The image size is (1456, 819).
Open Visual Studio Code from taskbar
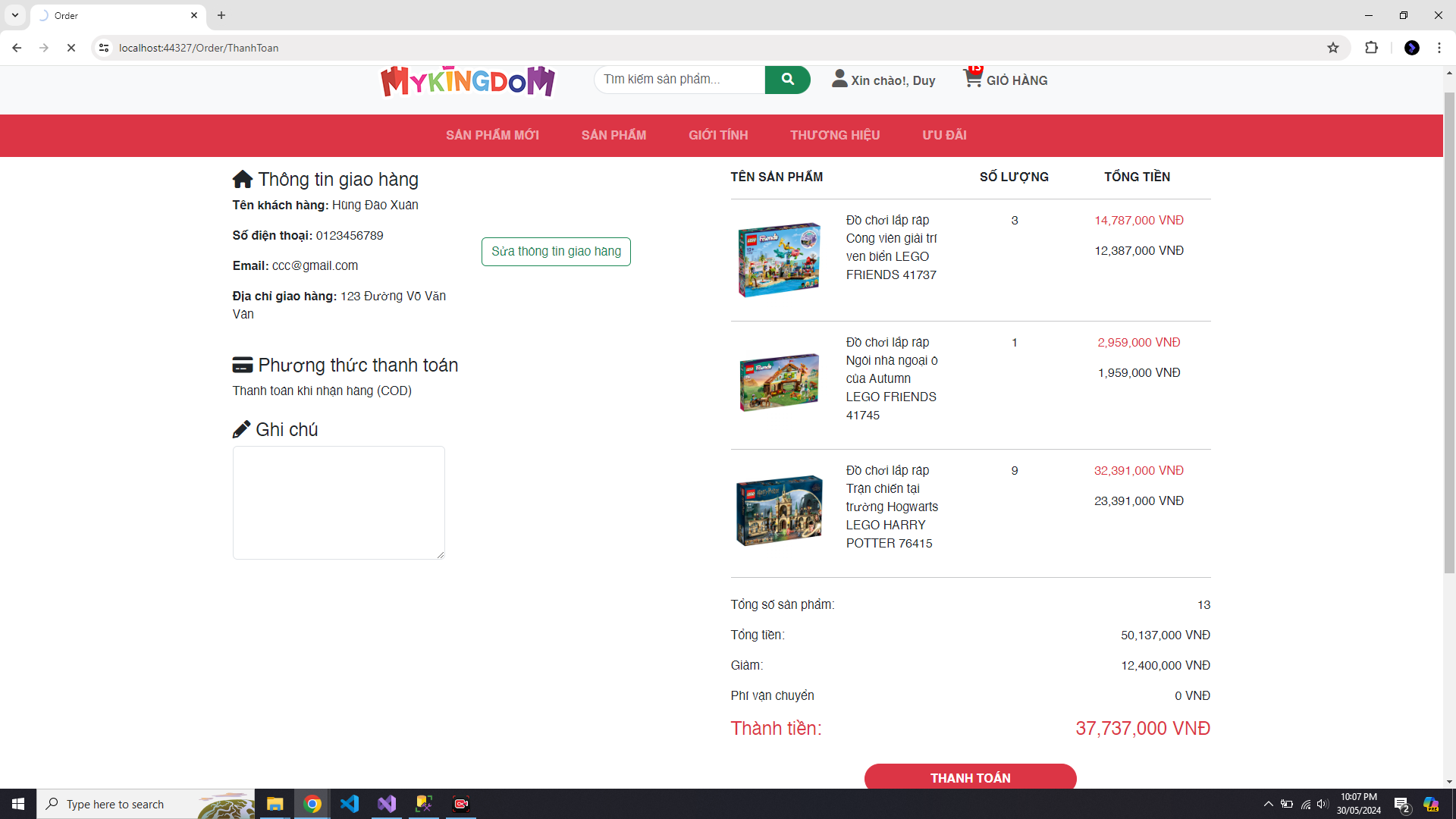(349, 804)
